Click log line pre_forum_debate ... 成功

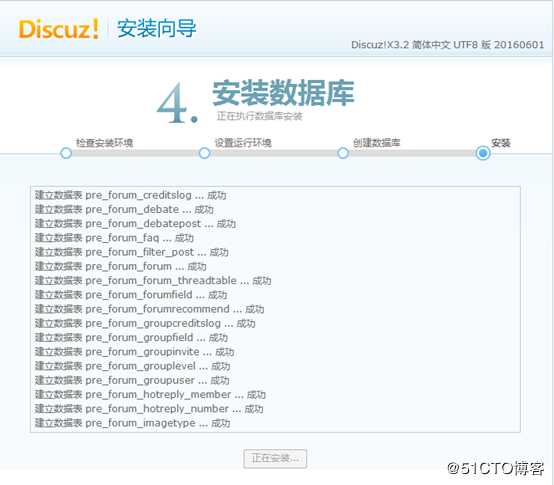124,209
